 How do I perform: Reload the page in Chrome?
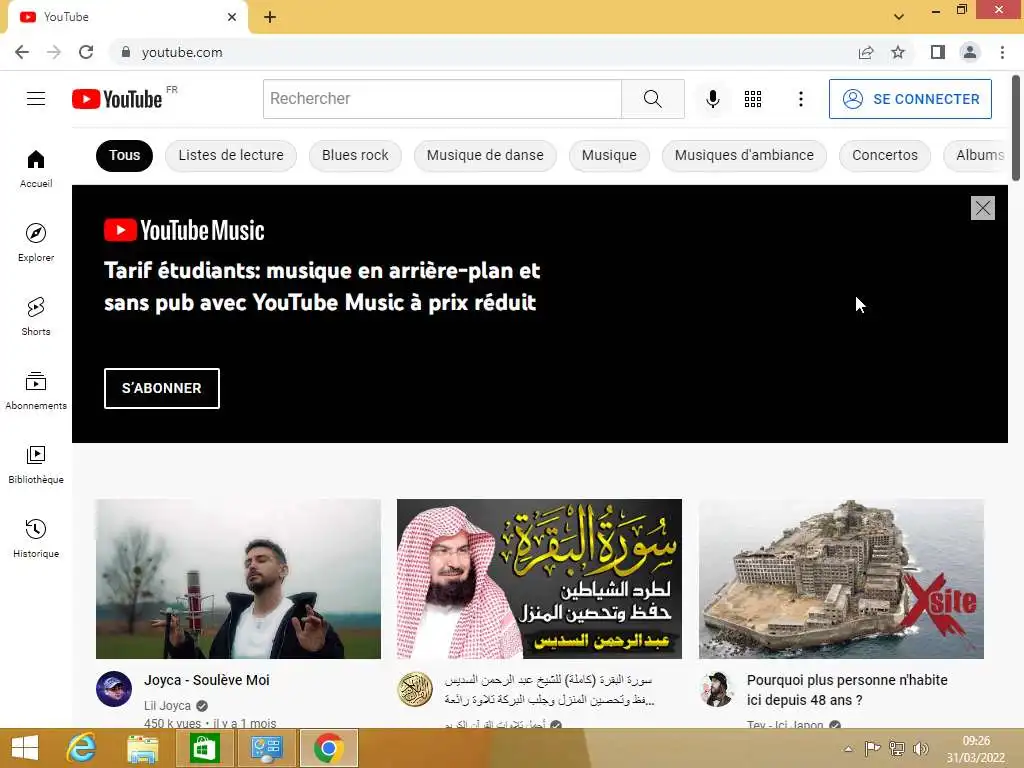(x=86, y=52)
